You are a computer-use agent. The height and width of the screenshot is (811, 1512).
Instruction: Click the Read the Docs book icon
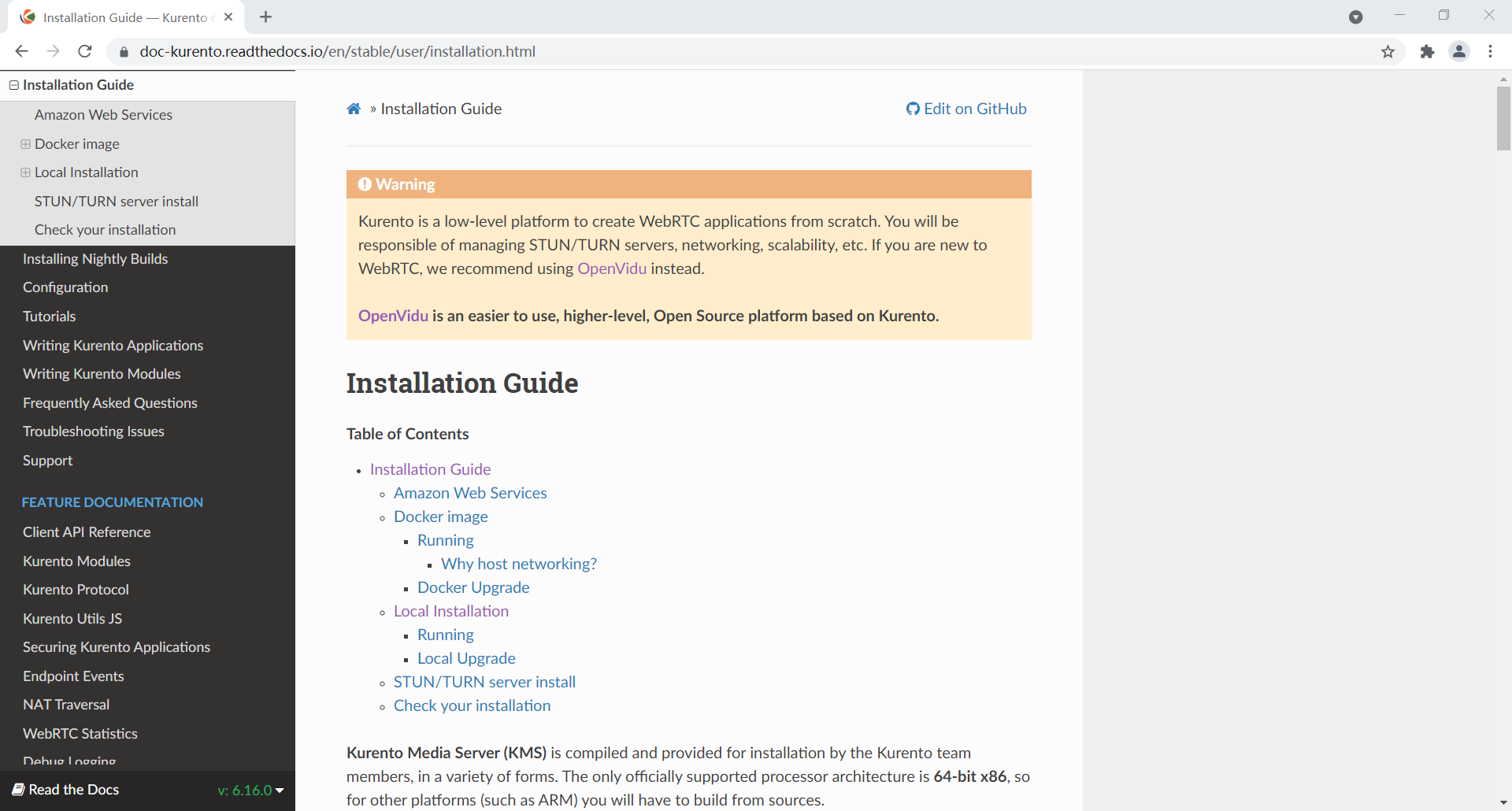18,789
